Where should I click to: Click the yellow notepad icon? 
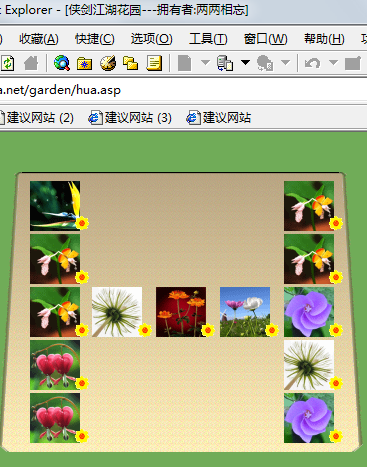(154, 63)
